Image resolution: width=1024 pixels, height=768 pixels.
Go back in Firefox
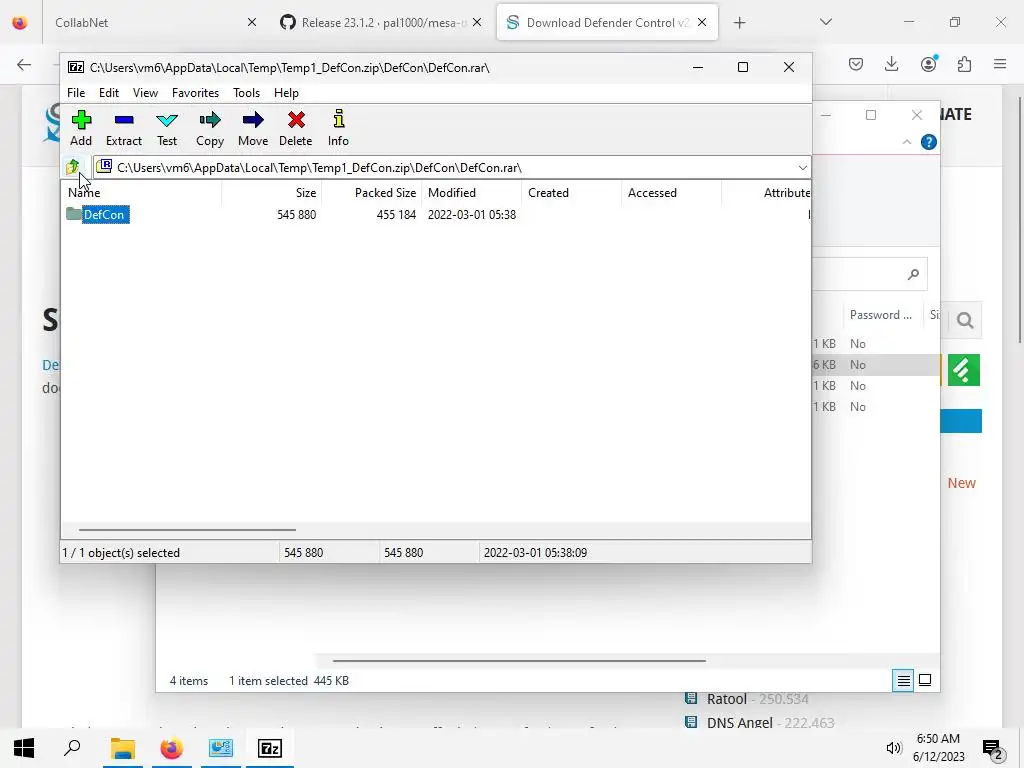[24, 64]
